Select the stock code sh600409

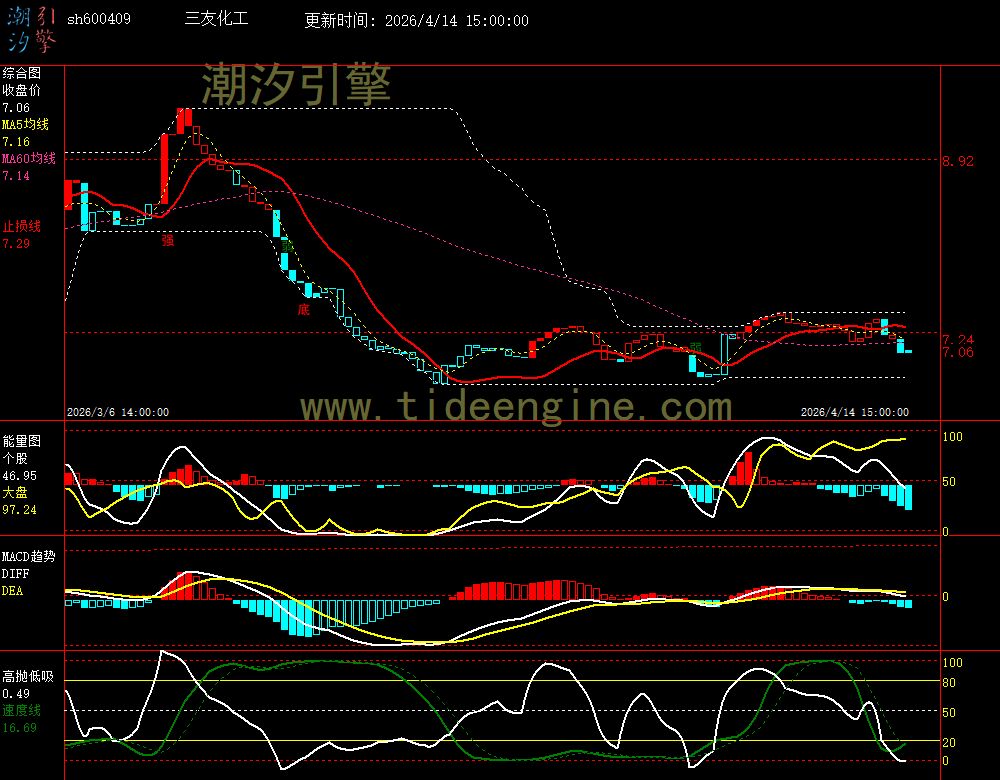tap(98, 20)
